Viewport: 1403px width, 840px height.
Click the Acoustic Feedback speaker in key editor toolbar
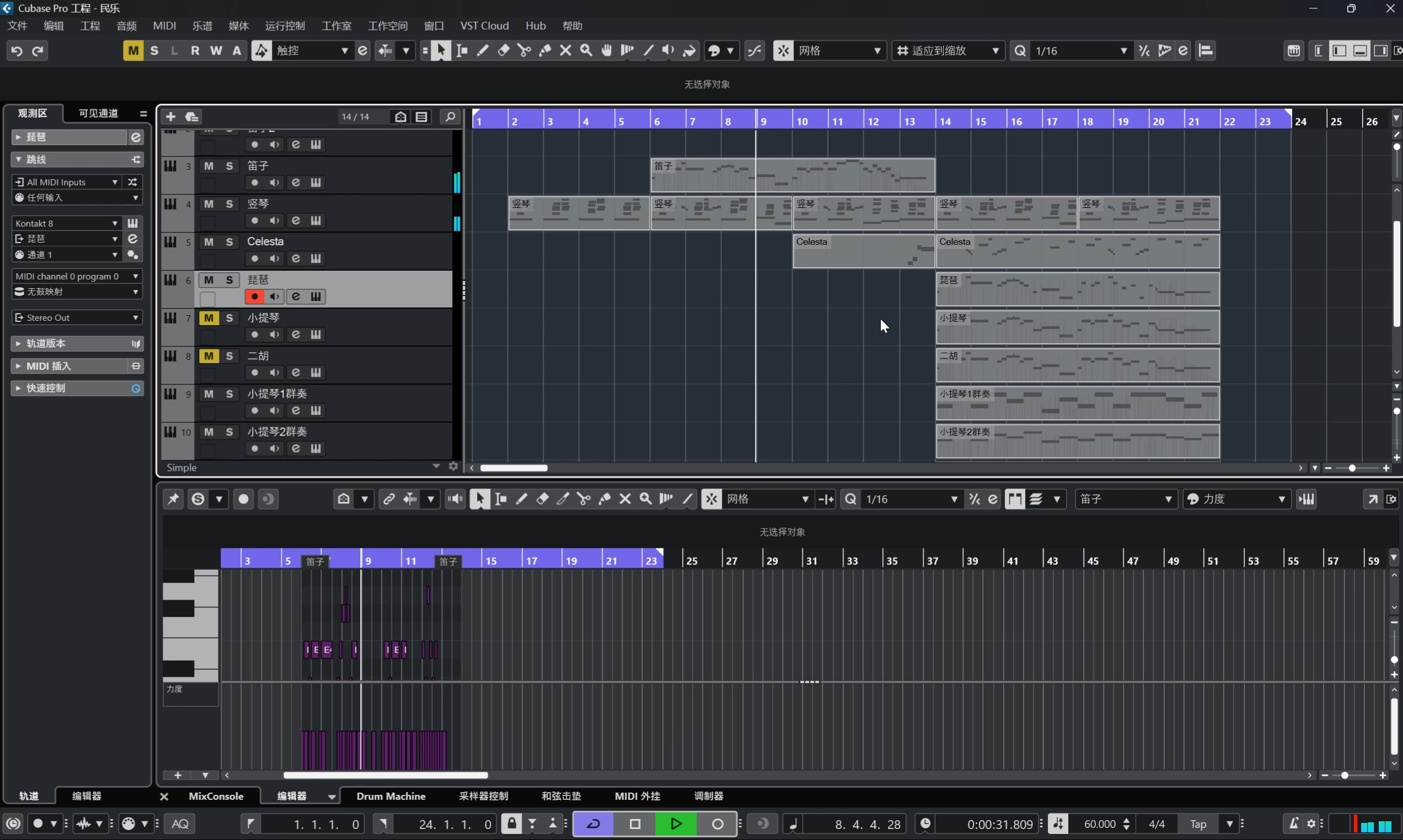(454, 499)
